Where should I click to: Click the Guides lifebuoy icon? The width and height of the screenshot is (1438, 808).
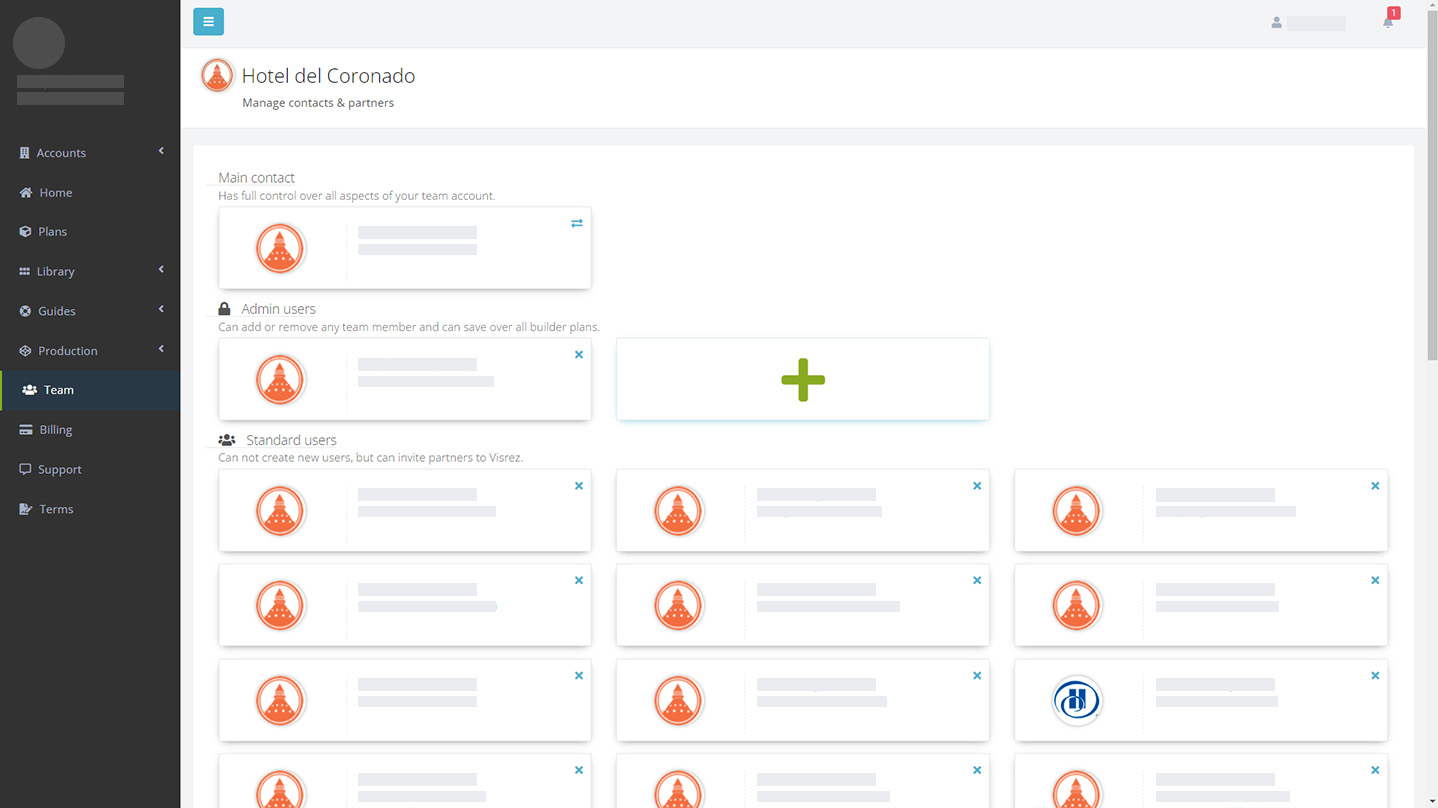[25, 311]
